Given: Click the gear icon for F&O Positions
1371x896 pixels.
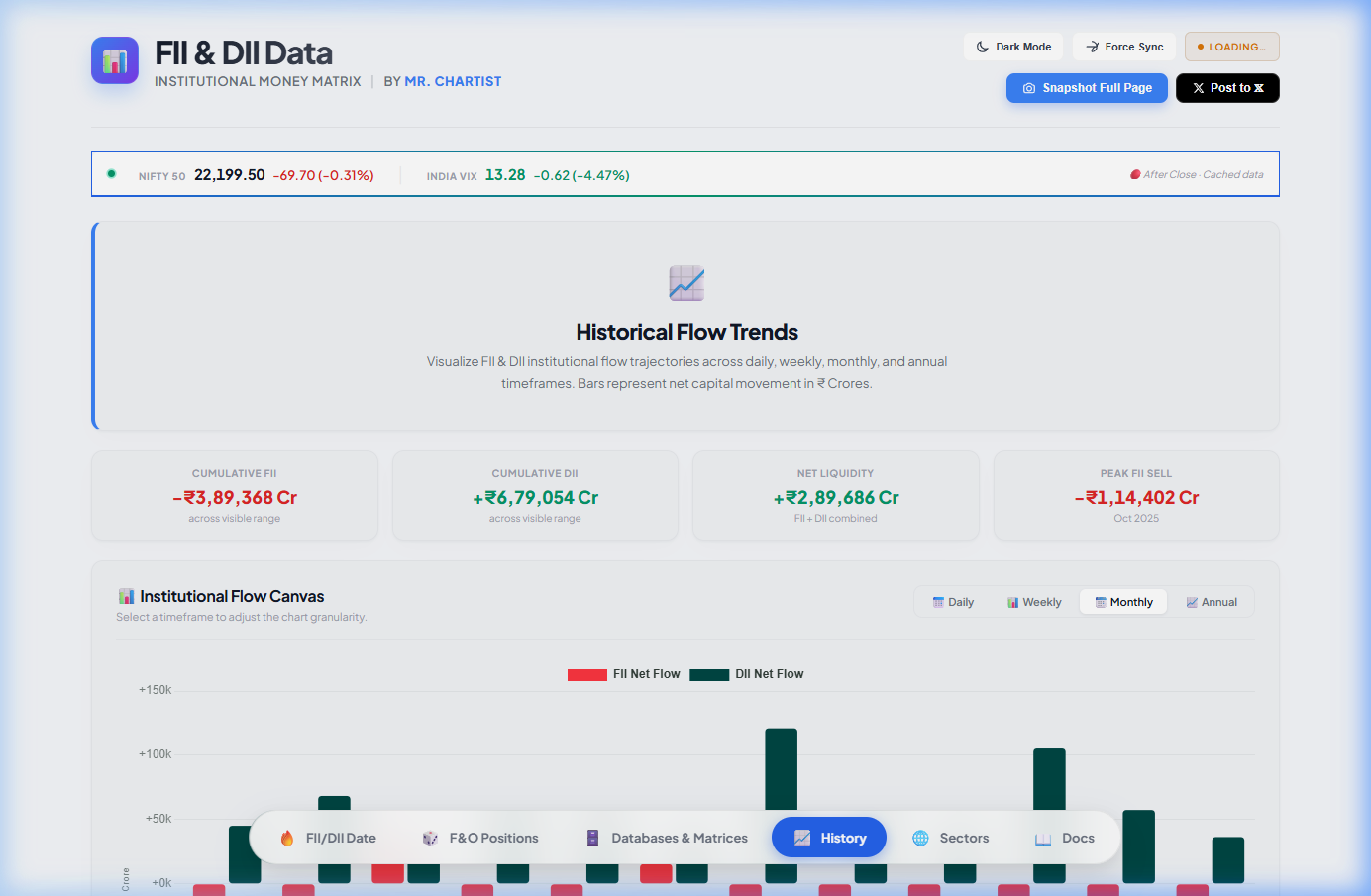Looking at the screenshot, I should coord(430,837).
